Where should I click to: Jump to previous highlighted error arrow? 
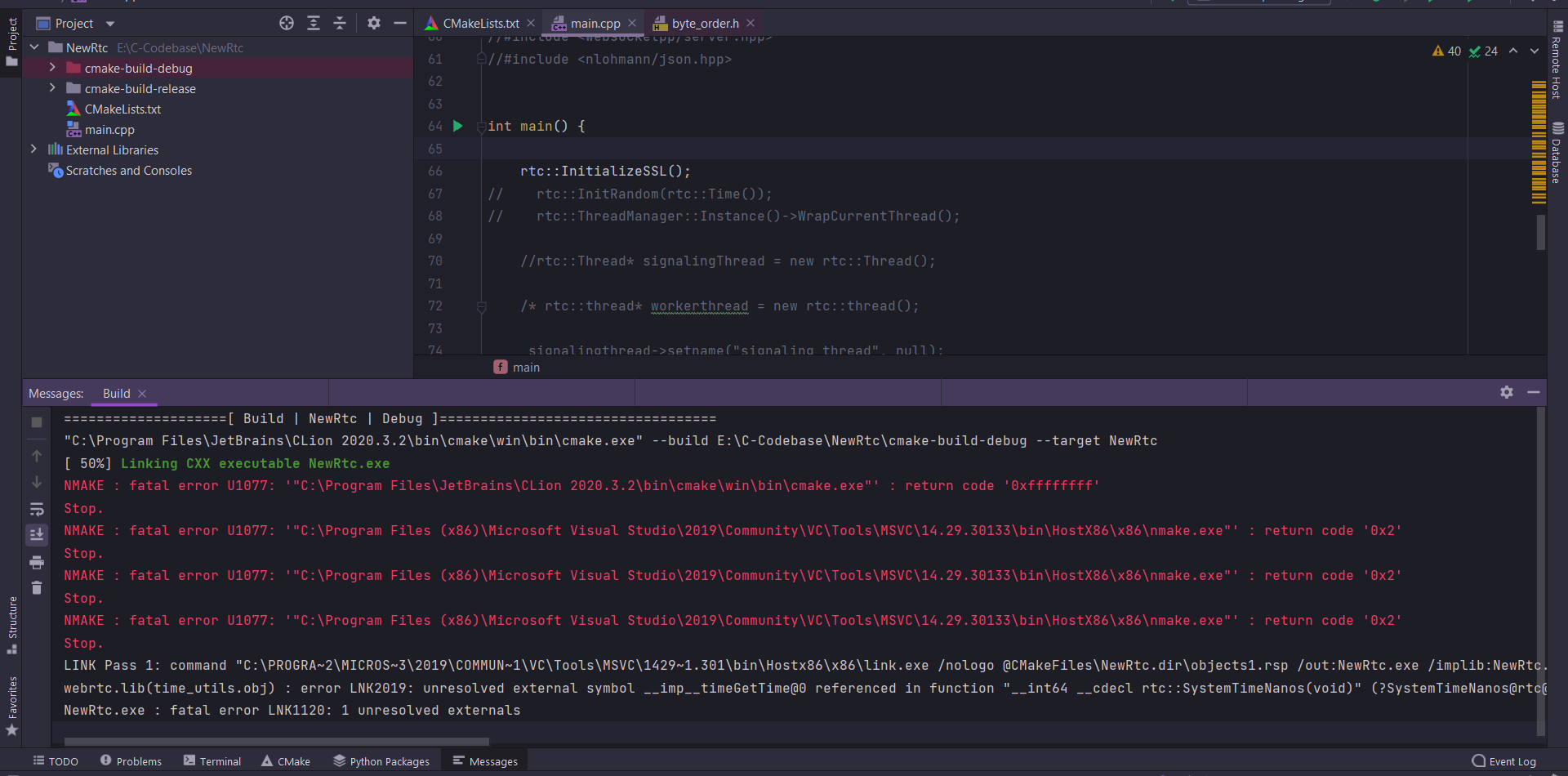click(1513, 51)
